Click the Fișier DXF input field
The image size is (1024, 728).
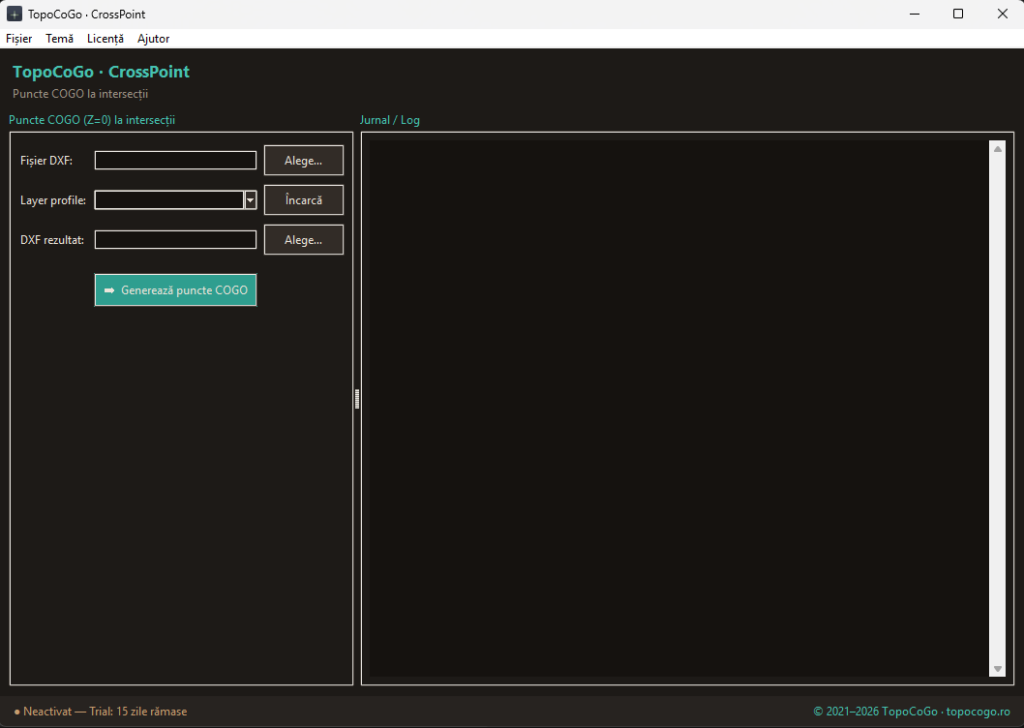pos(176,161)
